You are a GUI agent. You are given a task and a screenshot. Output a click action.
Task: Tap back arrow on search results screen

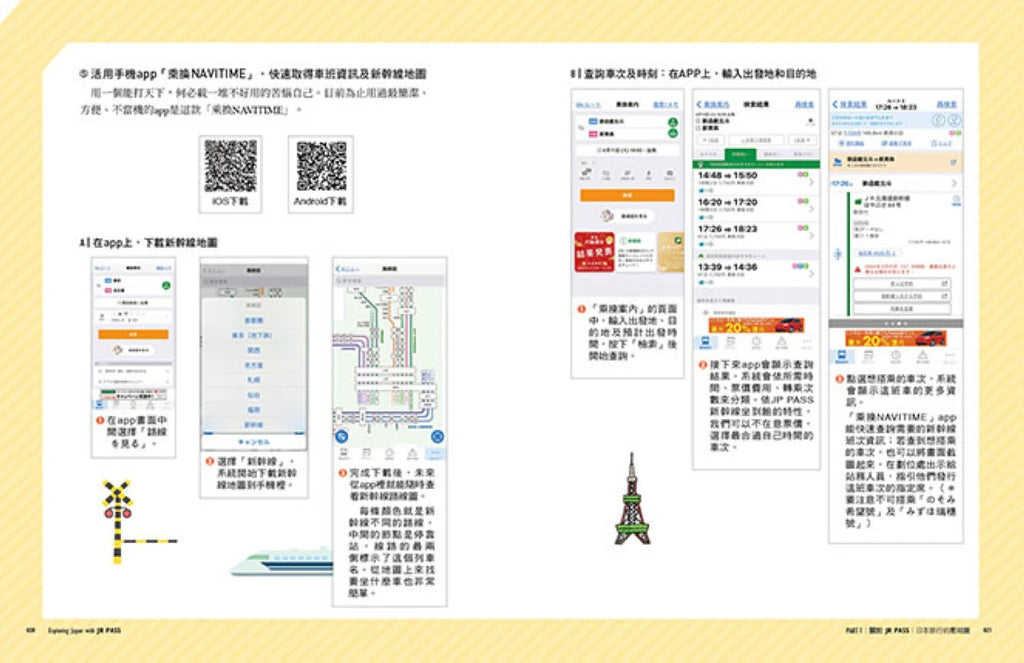699,104
